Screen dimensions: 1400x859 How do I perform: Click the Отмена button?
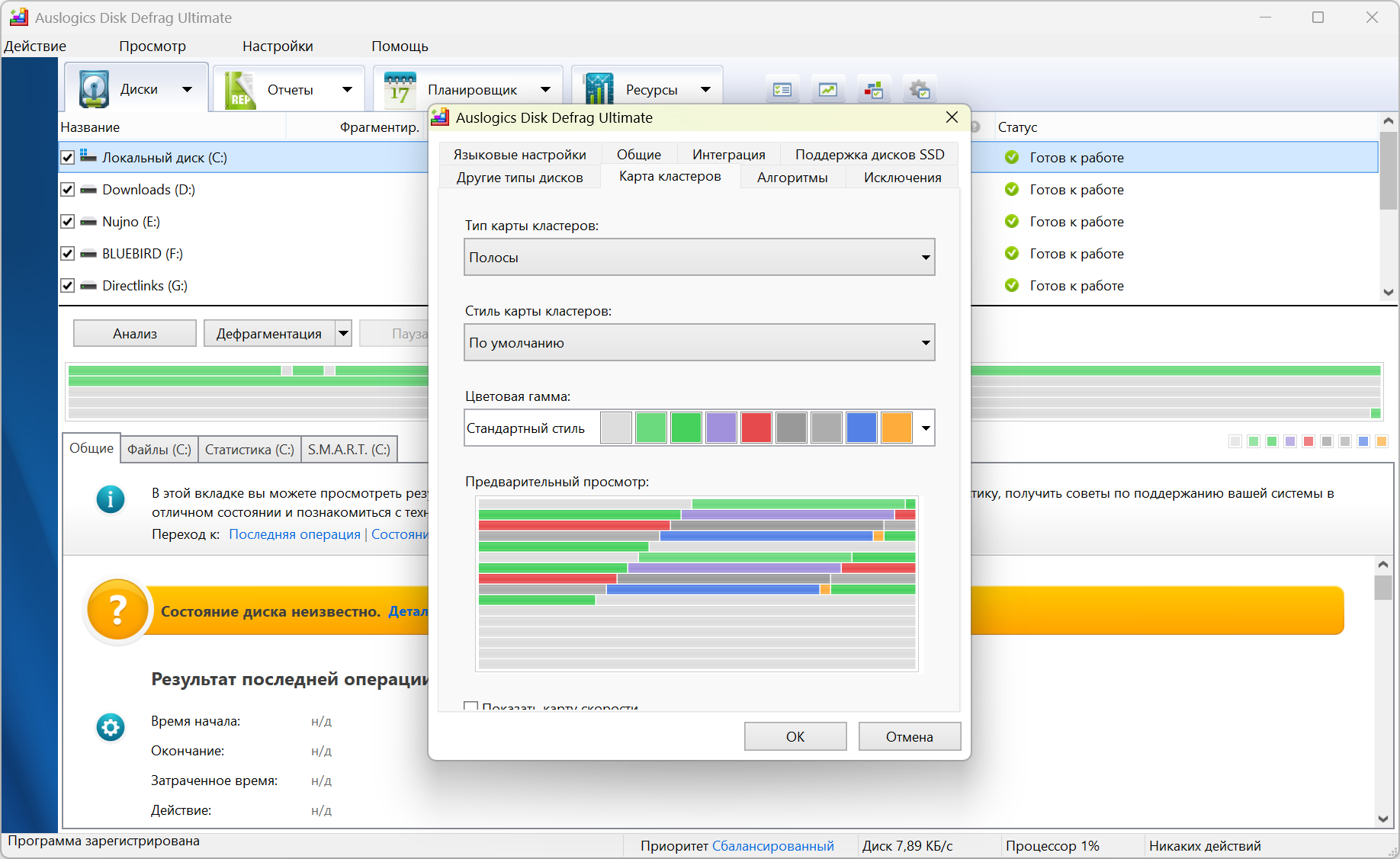pos(910,736)
